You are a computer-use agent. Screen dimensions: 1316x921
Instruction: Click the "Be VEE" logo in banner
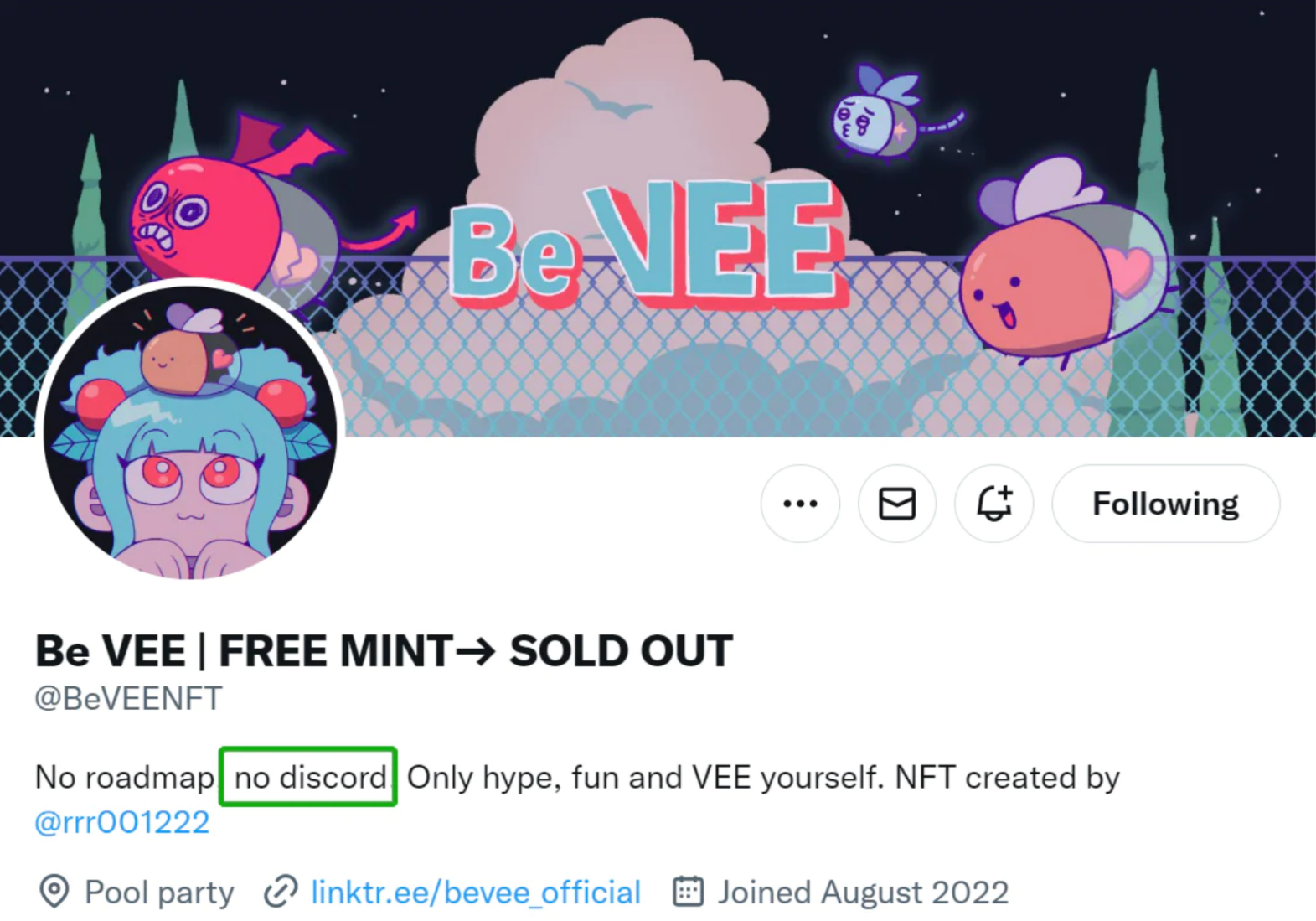[645, 245]
